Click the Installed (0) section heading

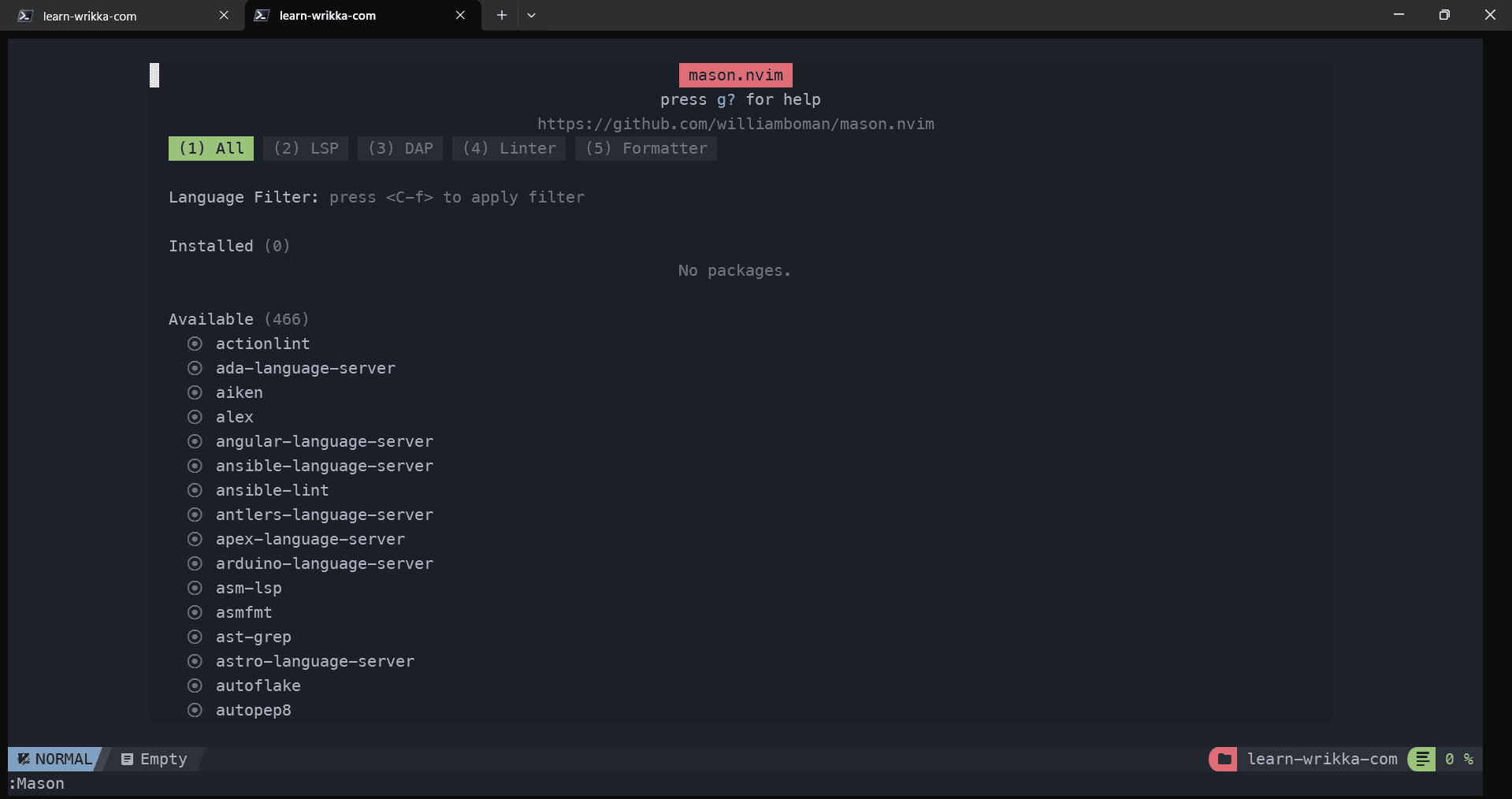229,246
